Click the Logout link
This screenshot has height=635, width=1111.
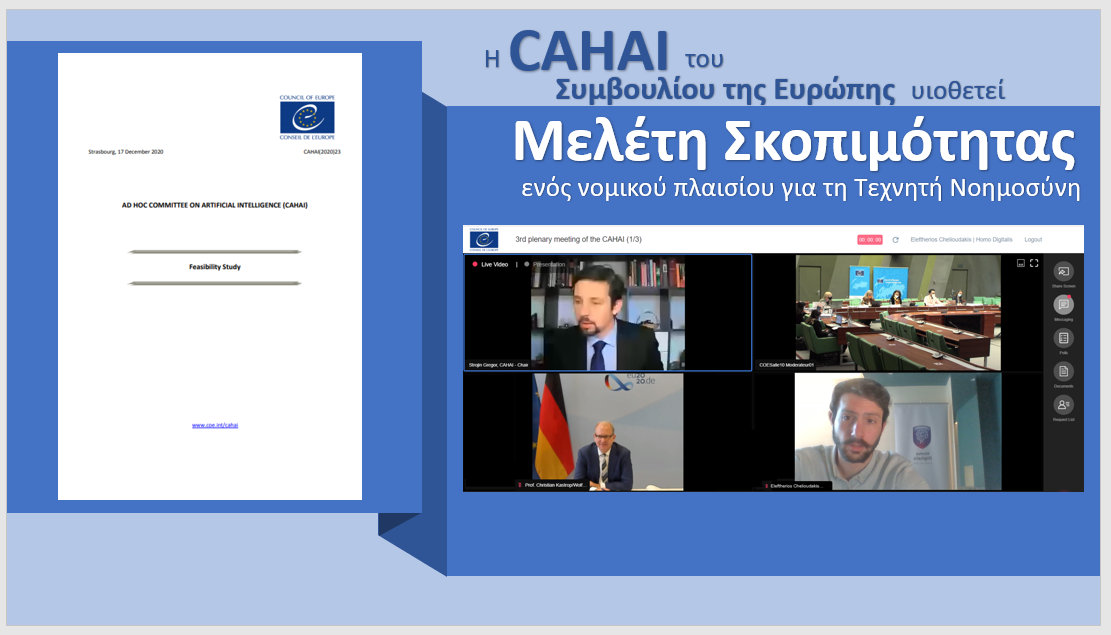(1033, 240)
